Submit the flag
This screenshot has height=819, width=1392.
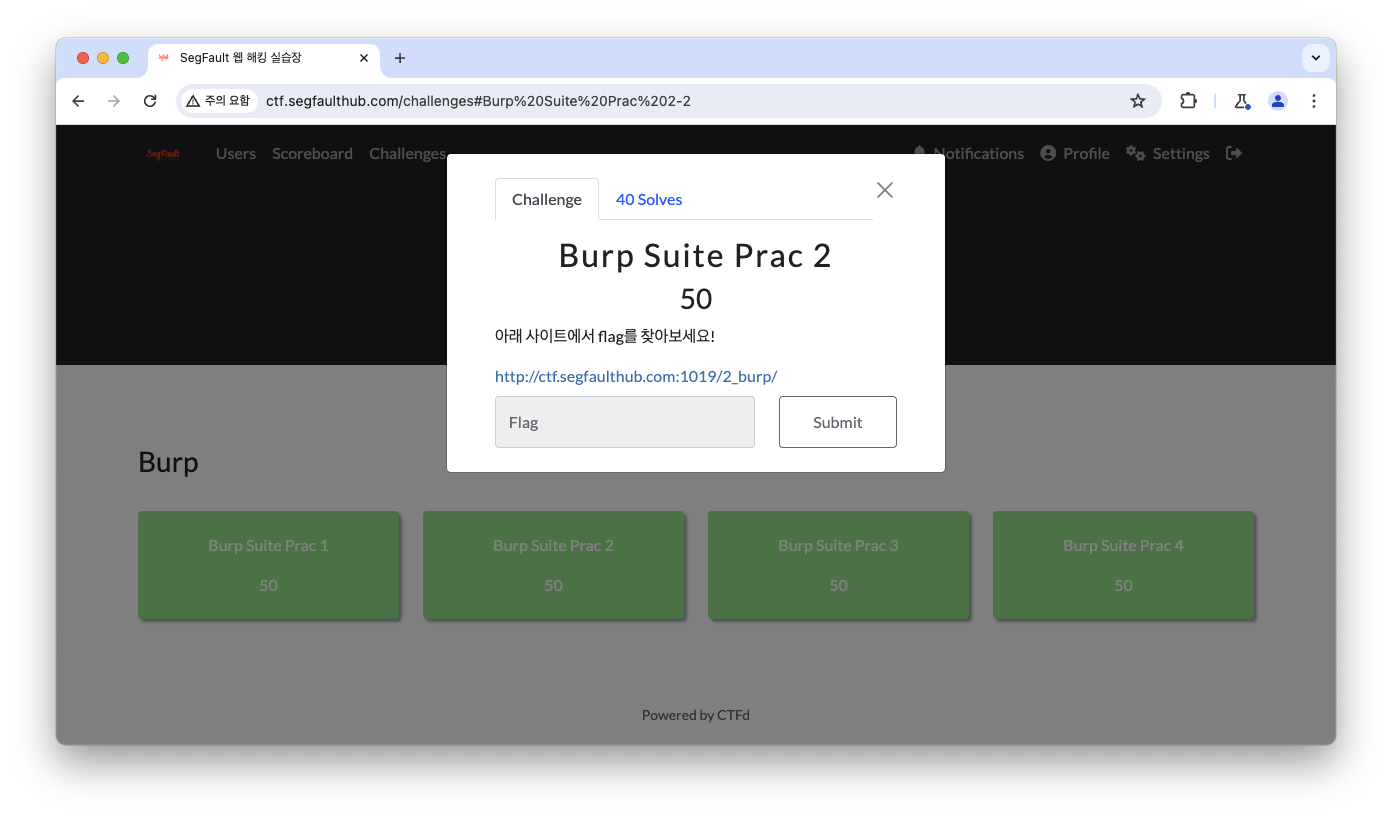(x=838, y=422)
